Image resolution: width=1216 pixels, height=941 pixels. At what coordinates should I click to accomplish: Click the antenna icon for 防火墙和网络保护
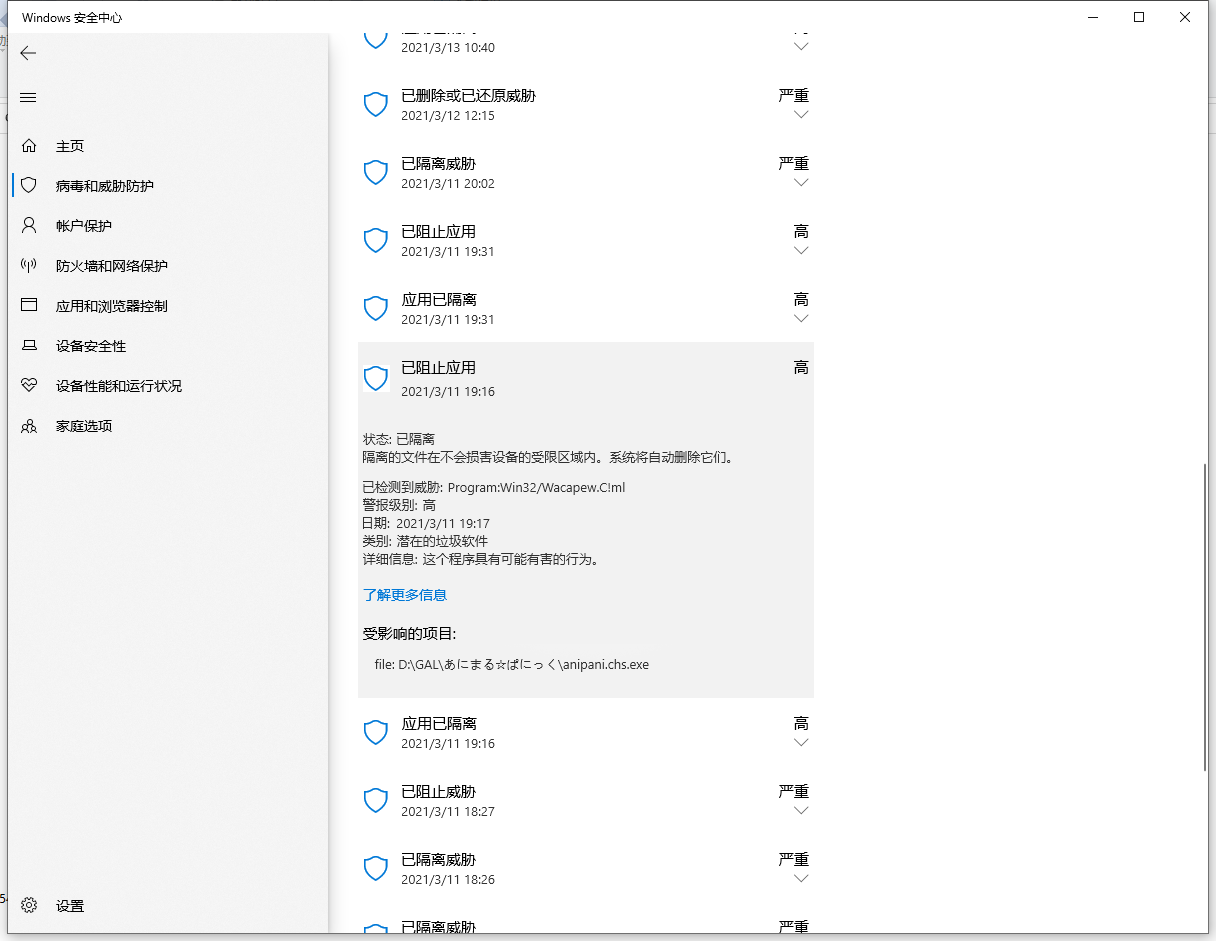tap(29, 265)
